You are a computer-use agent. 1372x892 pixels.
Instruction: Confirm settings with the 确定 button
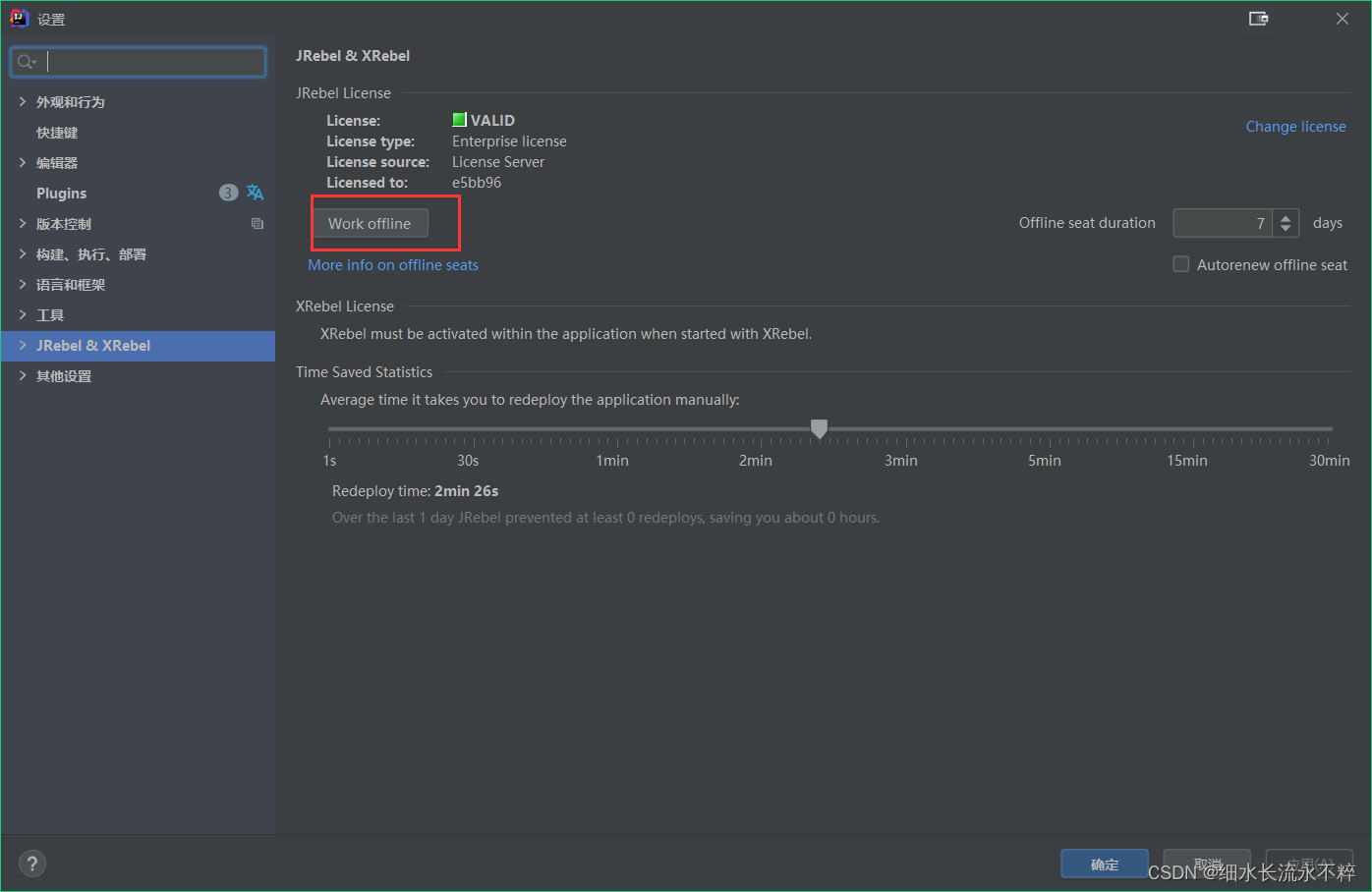[1105, 864]
